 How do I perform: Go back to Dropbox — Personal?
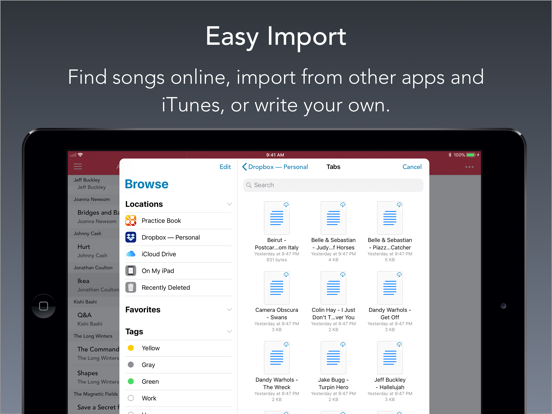(x=275, y=167)
